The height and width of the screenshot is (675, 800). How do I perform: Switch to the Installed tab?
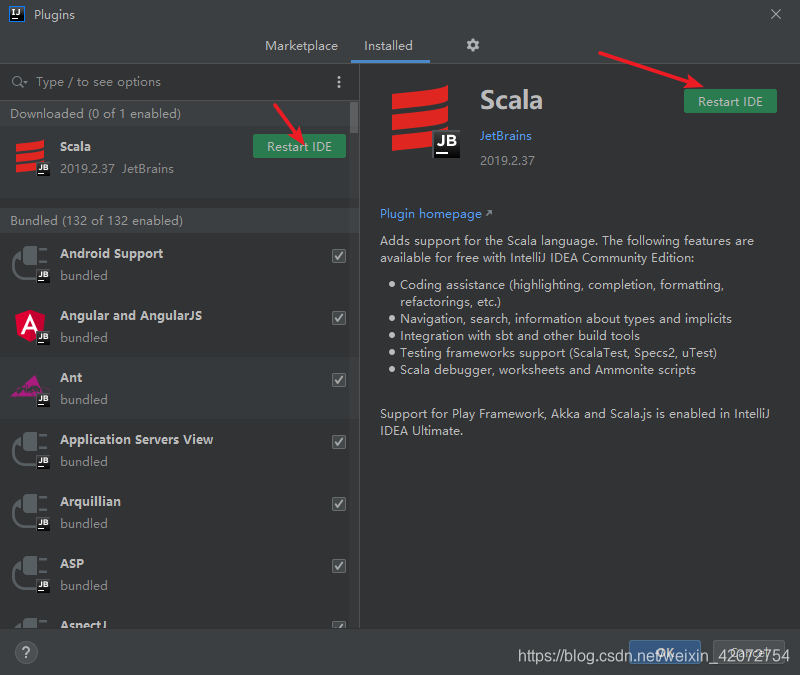click(388, 46)
